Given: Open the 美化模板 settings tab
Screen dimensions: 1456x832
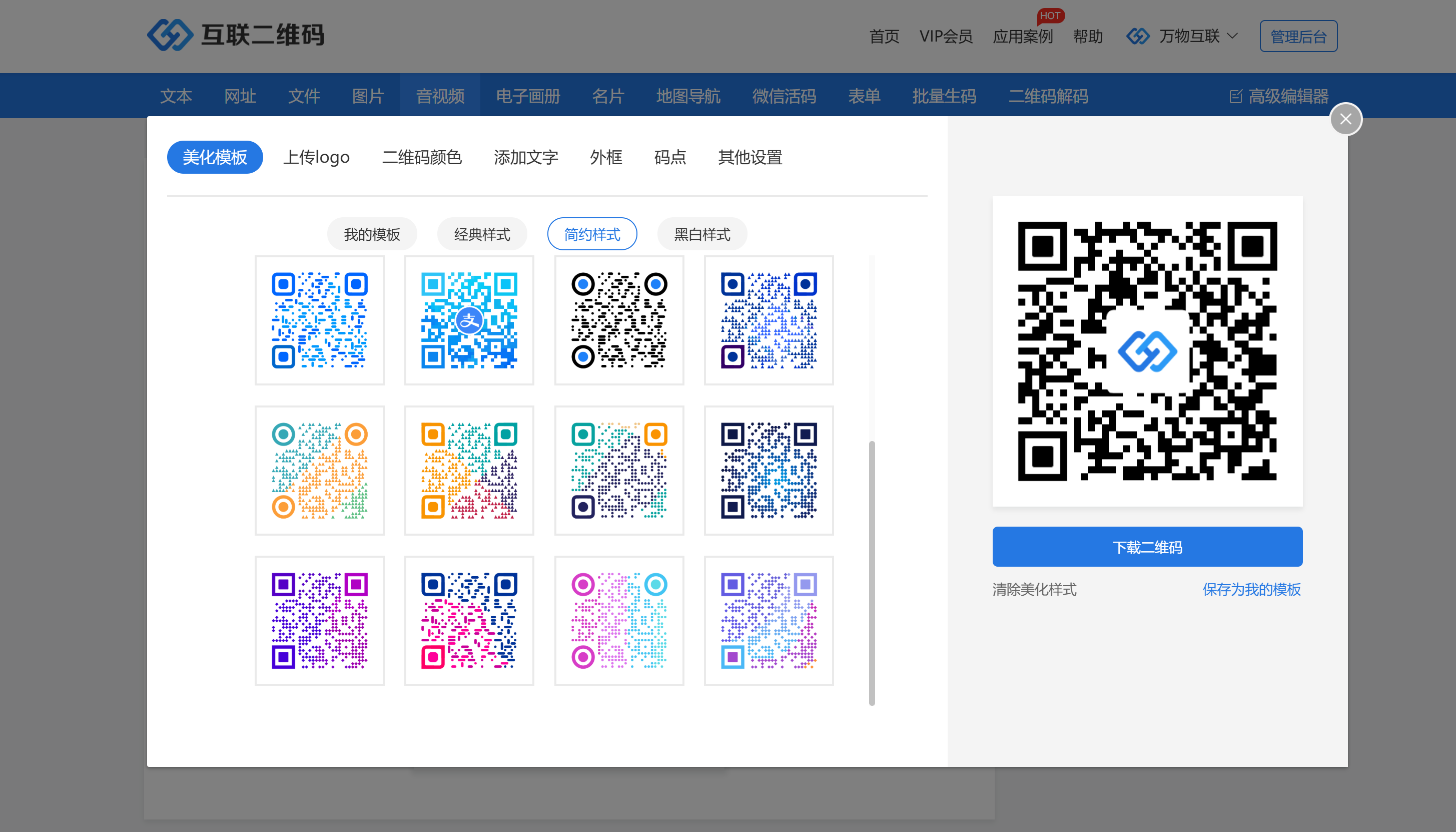Looking at the screenshot, I should (215, 157).
